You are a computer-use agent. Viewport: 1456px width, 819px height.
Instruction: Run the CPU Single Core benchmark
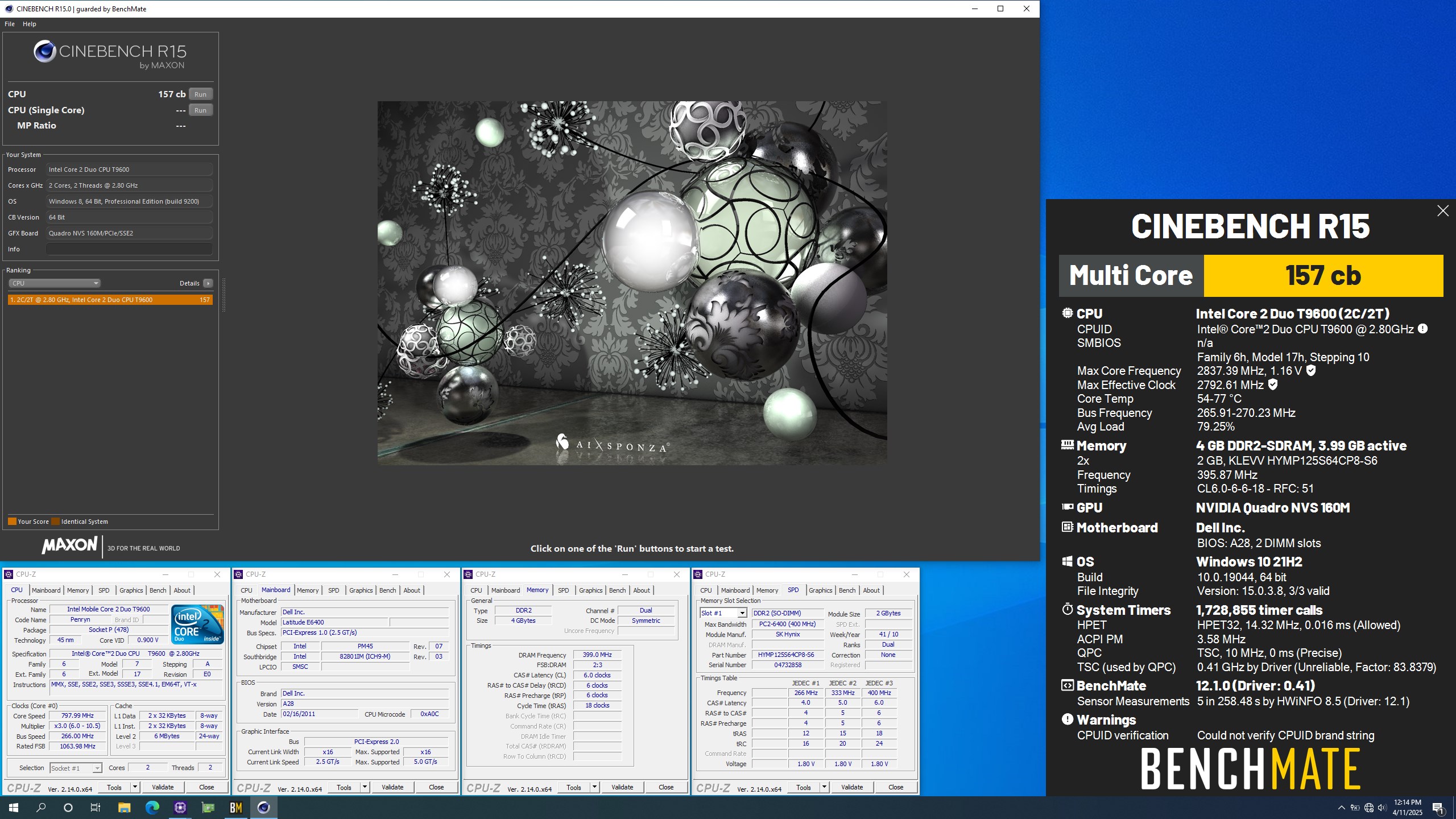tap(201, 110)
